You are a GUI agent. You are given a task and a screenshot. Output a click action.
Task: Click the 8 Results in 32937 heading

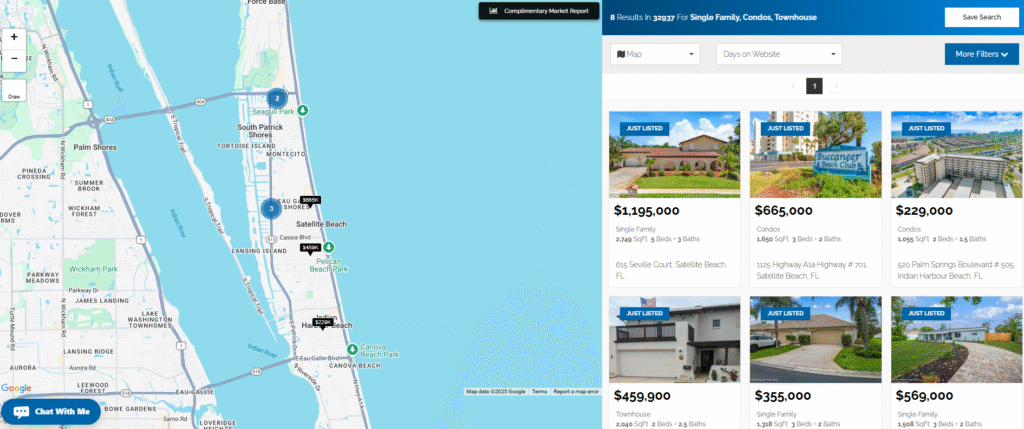pyautogui.click(x=713, y=18)
